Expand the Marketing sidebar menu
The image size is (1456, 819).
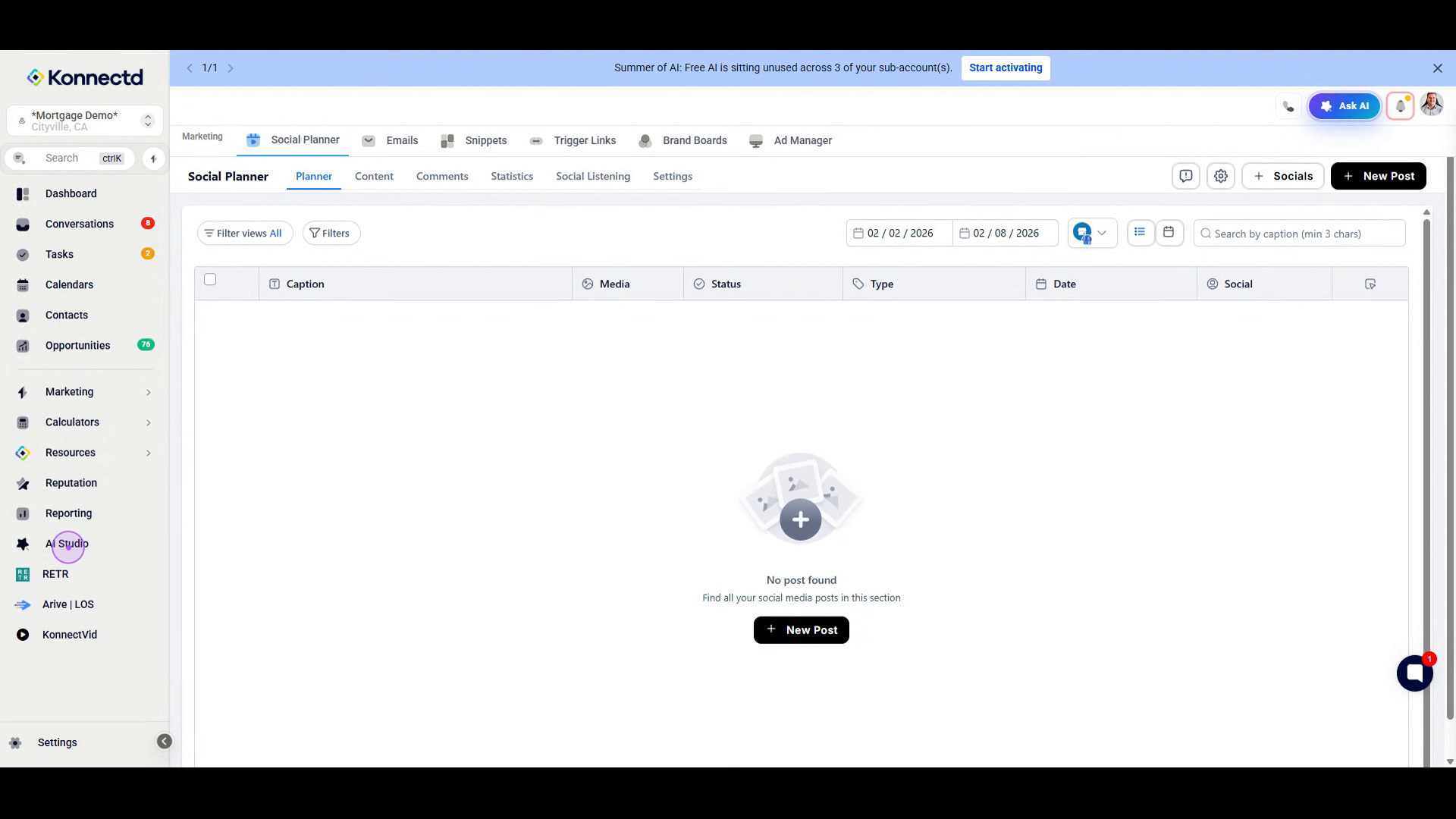[85, 392]
